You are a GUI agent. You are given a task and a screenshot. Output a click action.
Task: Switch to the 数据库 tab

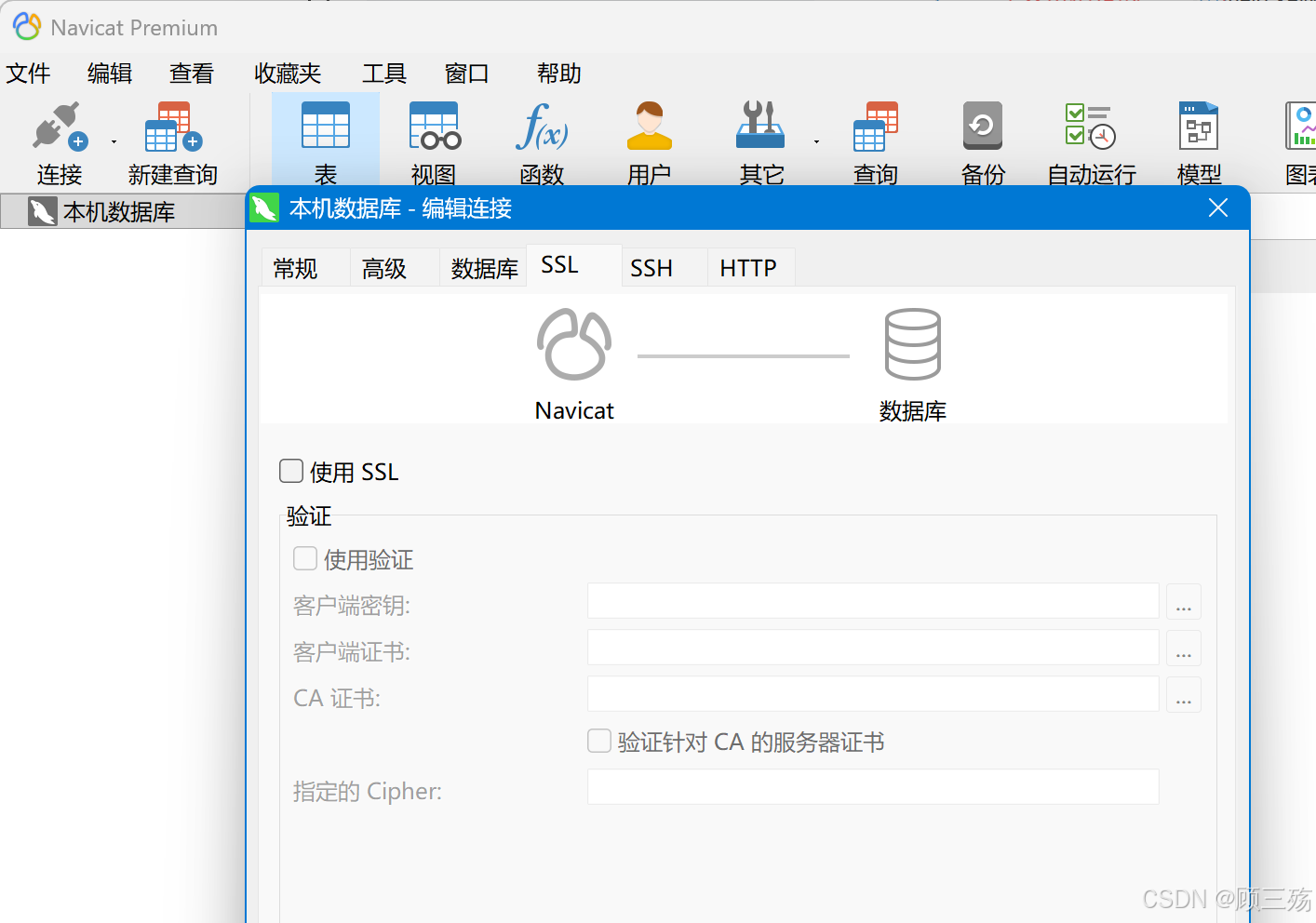point(484,268)
